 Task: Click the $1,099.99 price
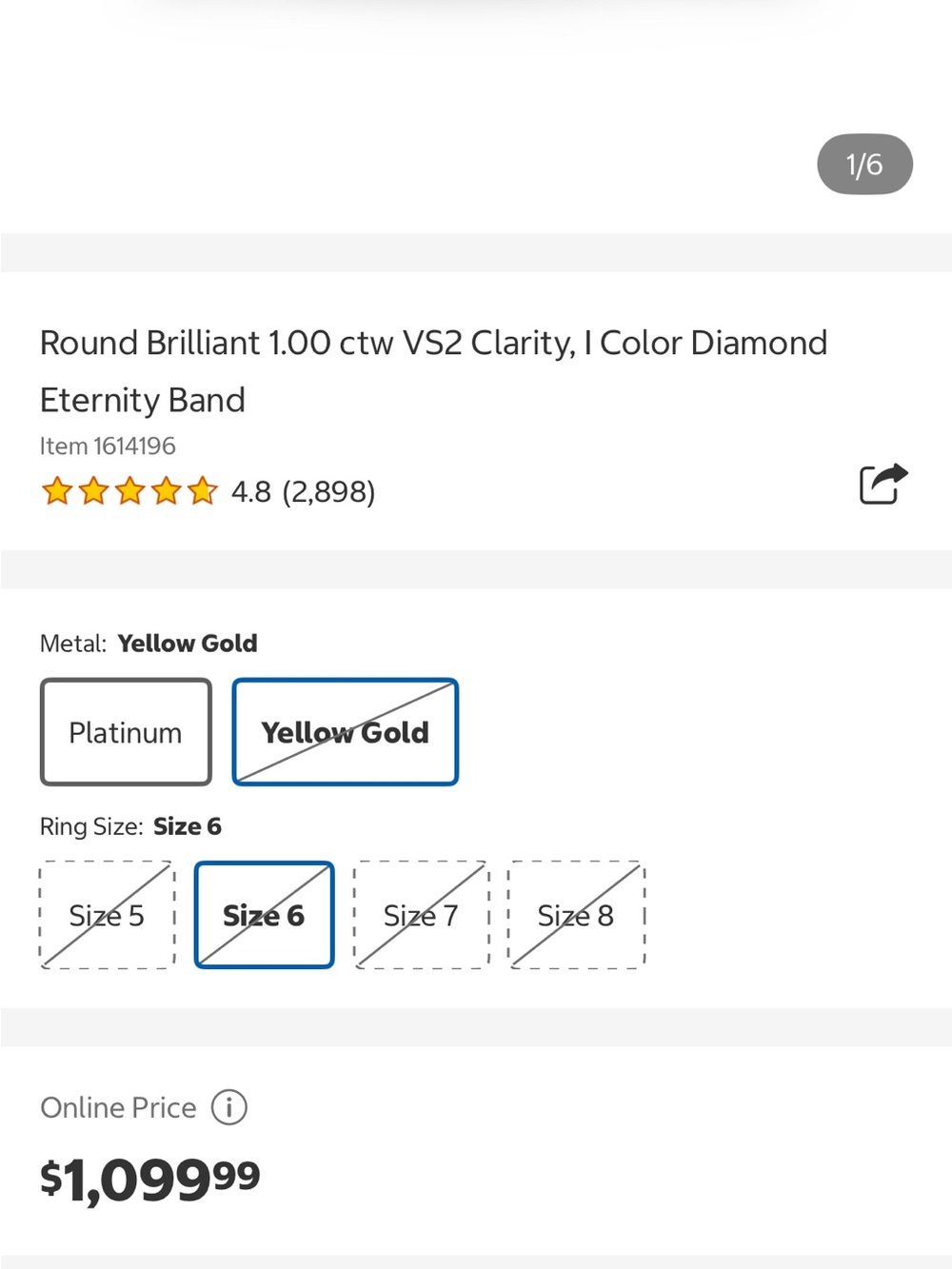pos(150,1180)
